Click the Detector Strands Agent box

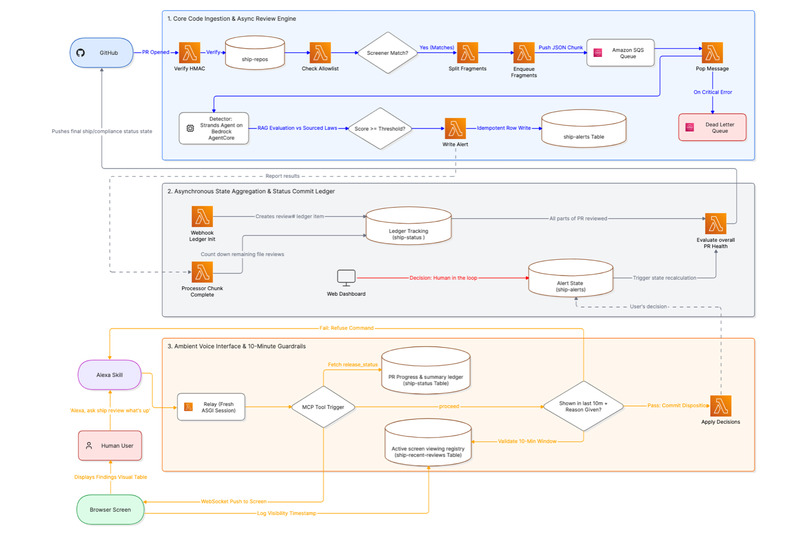(x=214, y=128)
